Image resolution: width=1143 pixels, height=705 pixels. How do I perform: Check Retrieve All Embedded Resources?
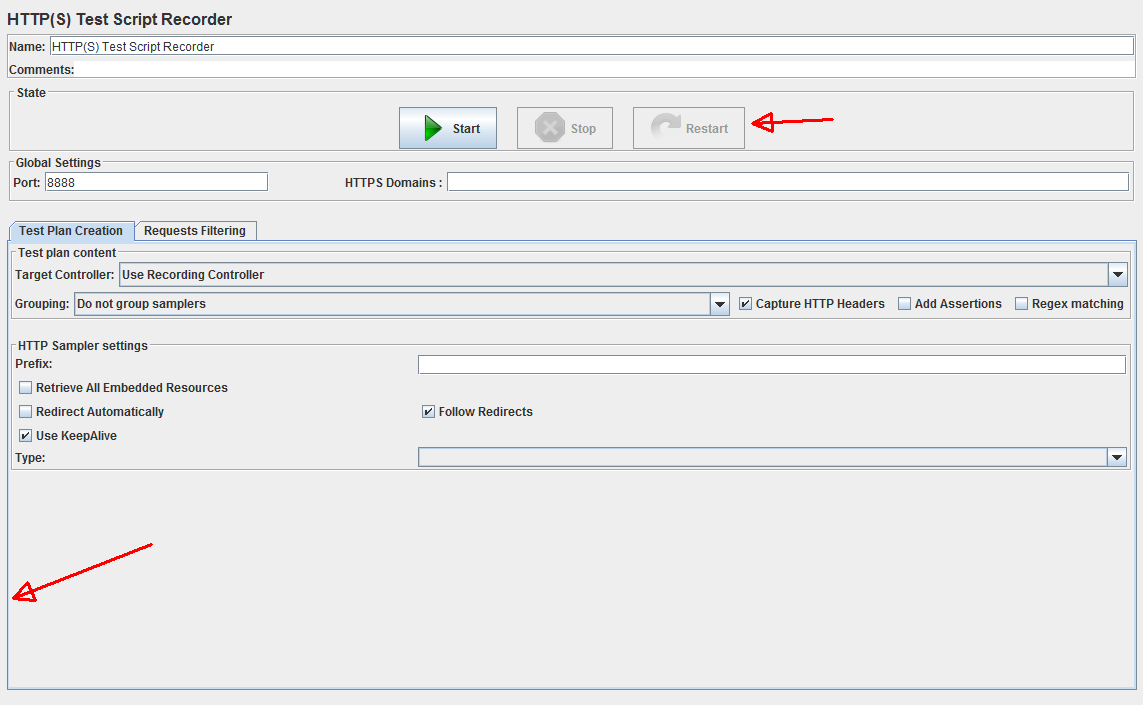tap(26, 388)
